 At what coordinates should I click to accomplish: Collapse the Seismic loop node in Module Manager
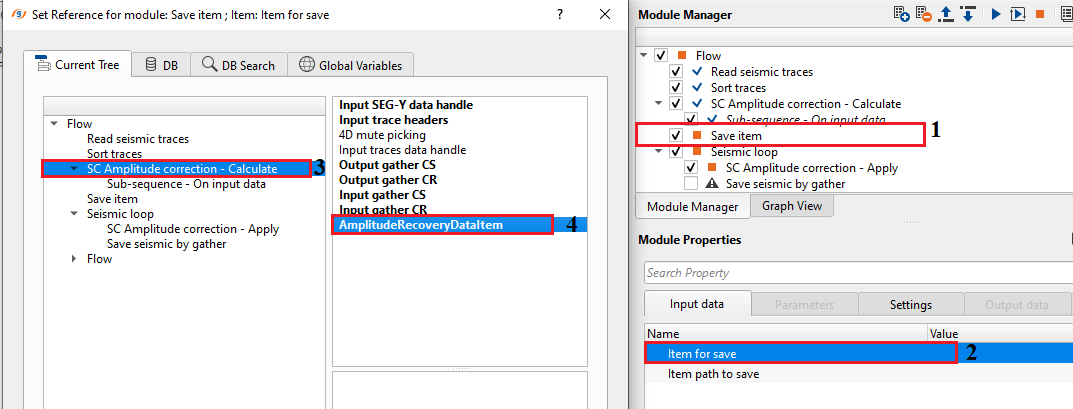tap(658, 152)
